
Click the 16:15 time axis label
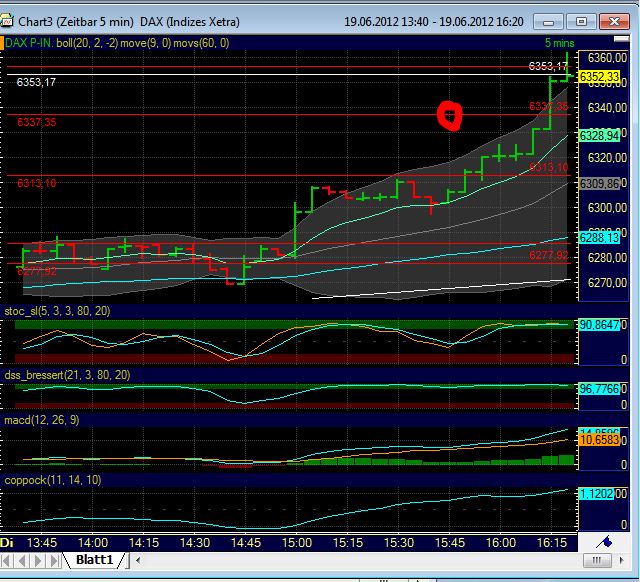pos(552,543)
